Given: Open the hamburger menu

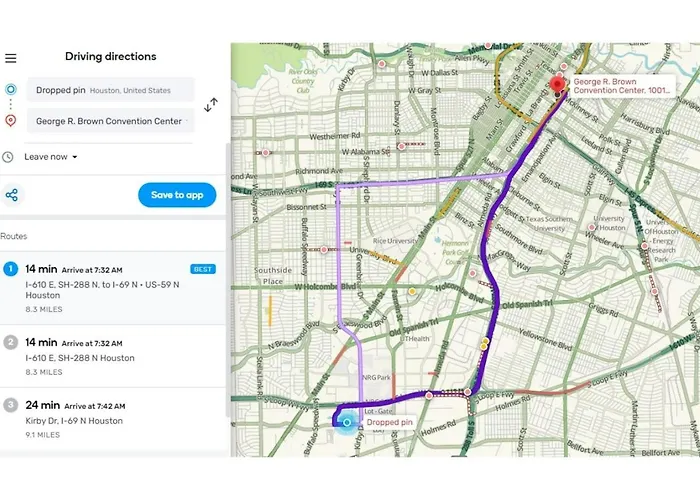Looking at the screenshot, I should 11,58.
